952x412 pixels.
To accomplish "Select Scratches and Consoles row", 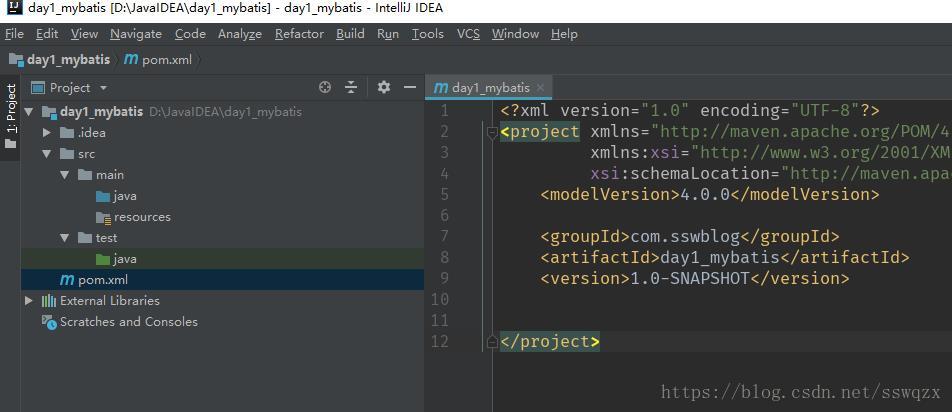I will (x=222, y=322).
